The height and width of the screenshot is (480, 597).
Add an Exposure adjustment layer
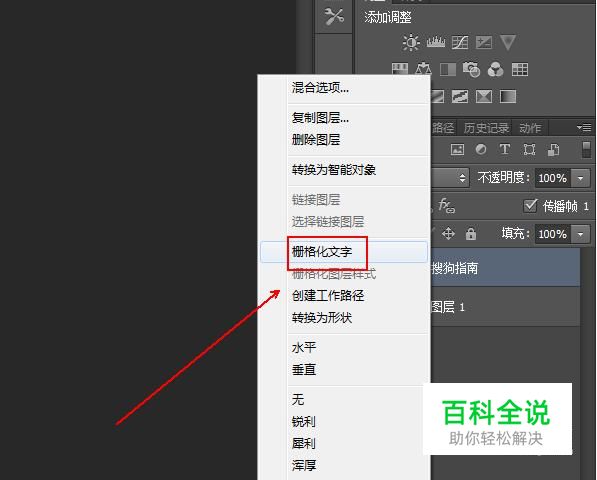point(484,42)
